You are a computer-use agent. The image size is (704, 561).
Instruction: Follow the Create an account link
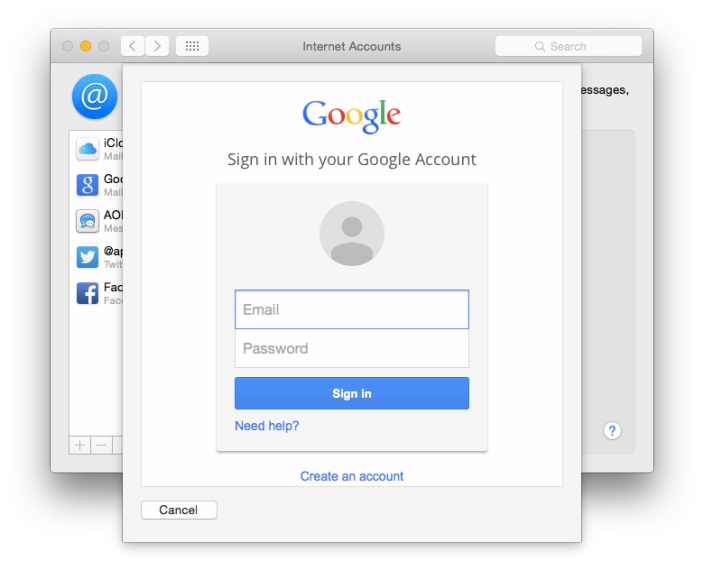352,476
